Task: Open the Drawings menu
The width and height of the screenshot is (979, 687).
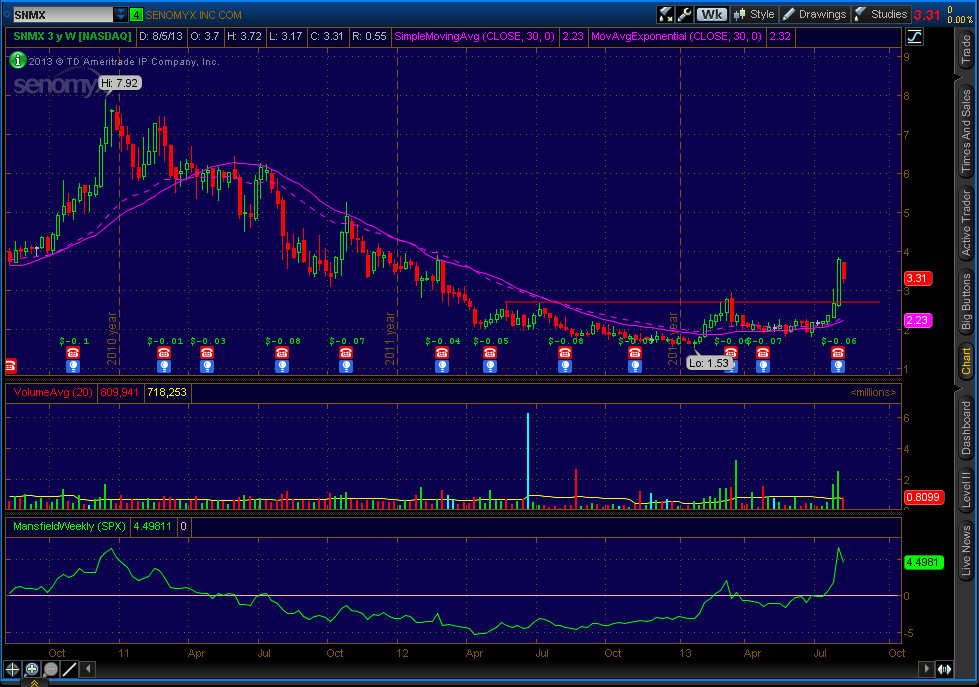Action: pos(814,14)
